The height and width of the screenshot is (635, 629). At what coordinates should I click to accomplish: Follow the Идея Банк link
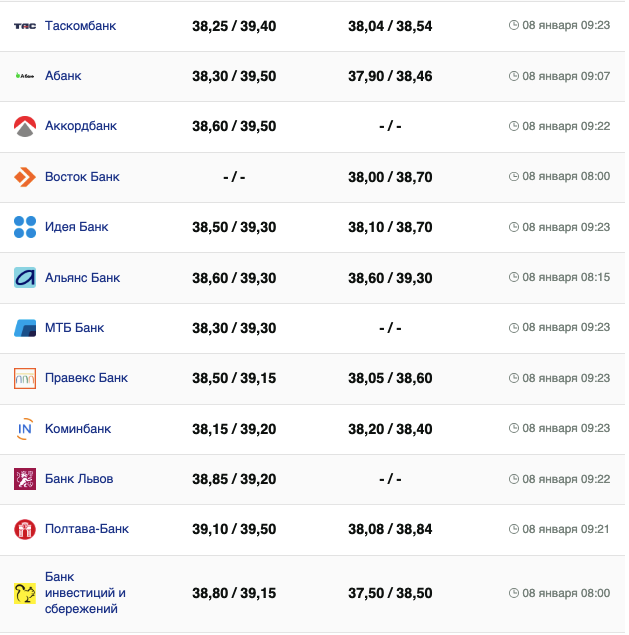[76, 227]
